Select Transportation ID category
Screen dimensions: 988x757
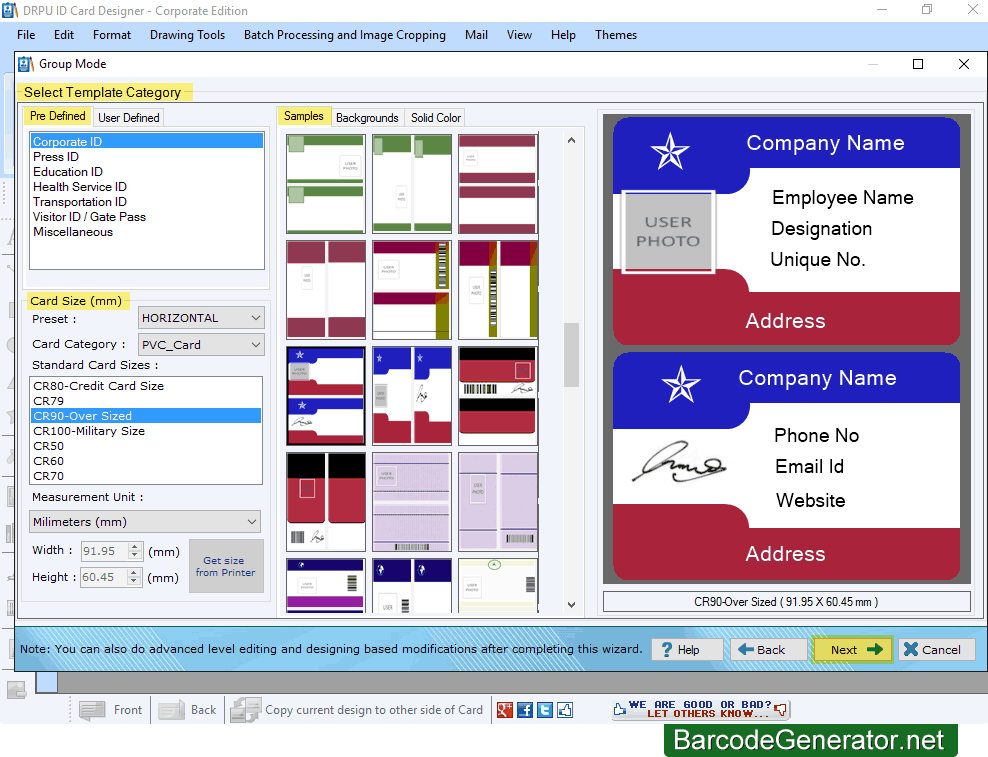coord(146,202)
